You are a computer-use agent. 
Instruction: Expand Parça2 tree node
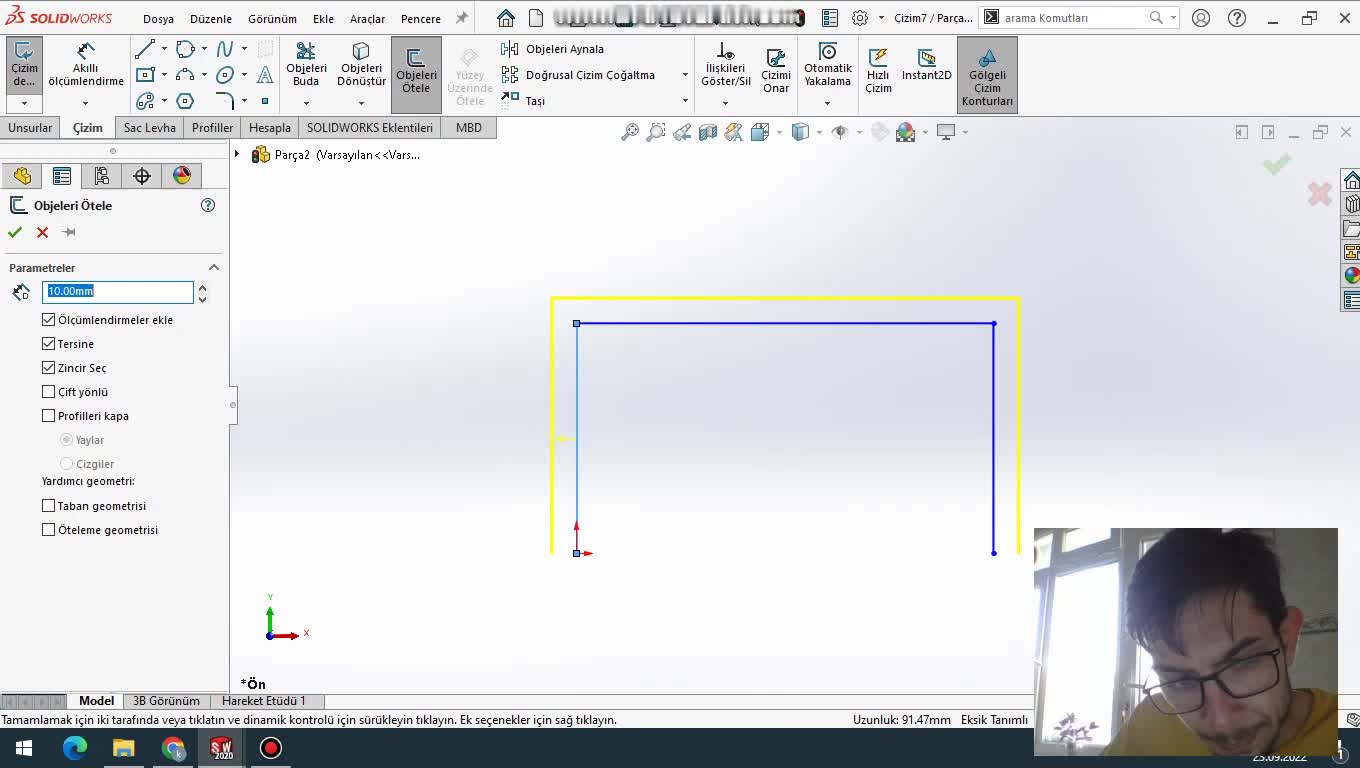(237, 155)
